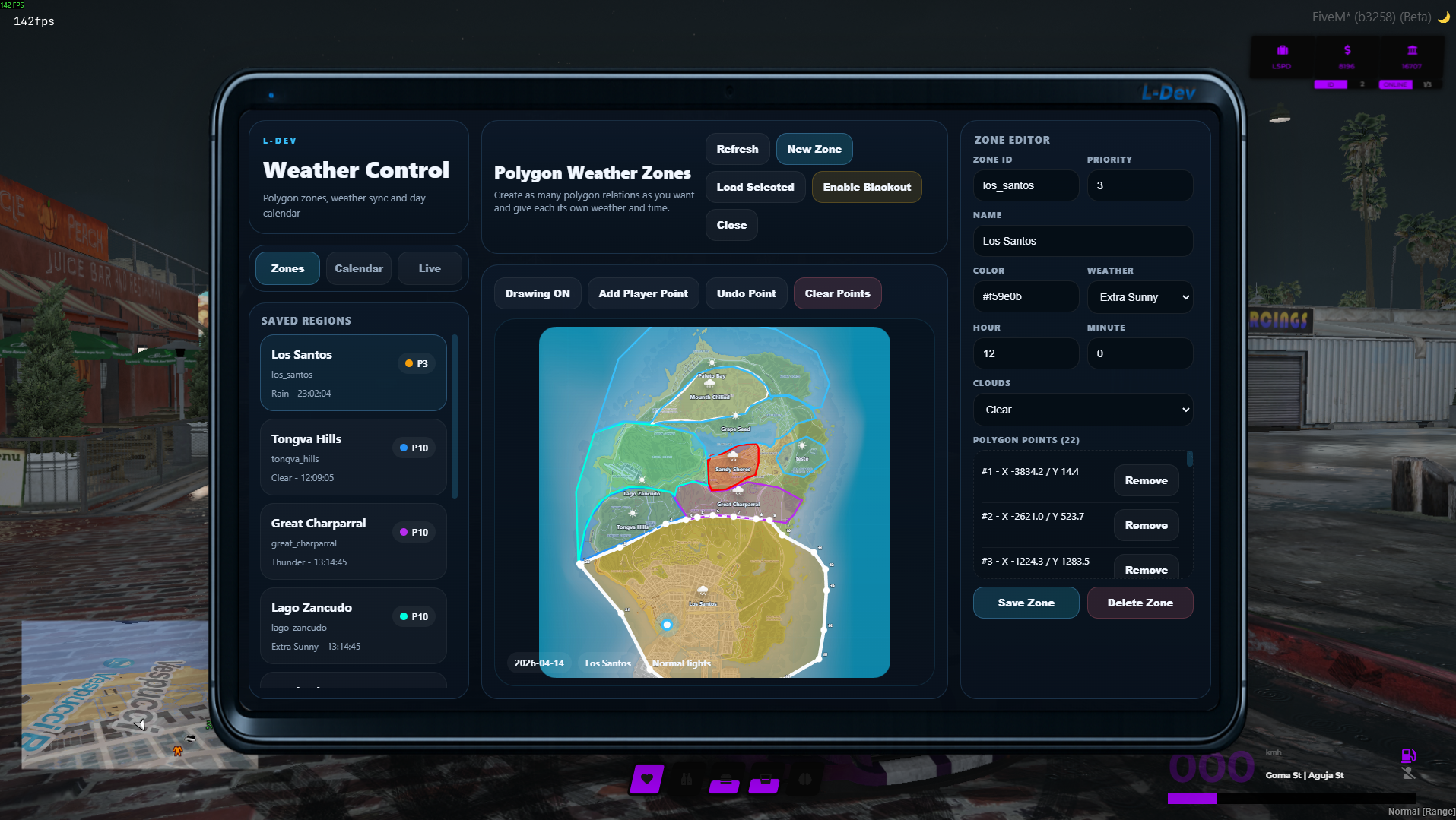The width and height of the screenshot is (1456, 820).
Task: Click the moon icon beside FiveM label
Action: (x=1443, y=17)
